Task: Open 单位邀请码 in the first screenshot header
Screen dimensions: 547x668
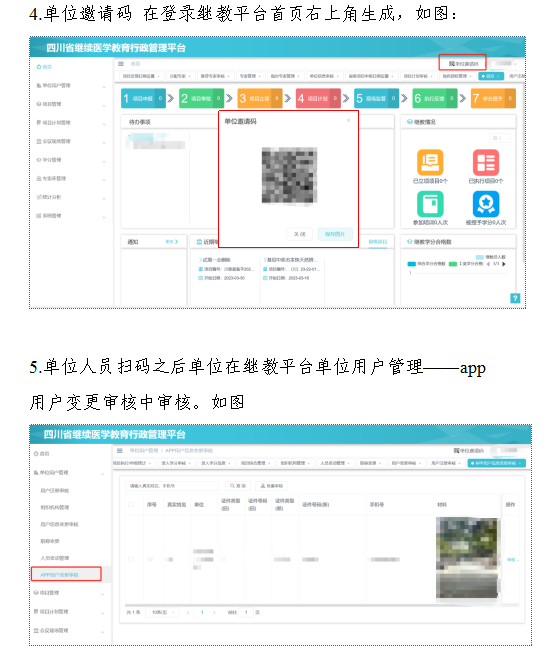Action: tap(463, 63)
